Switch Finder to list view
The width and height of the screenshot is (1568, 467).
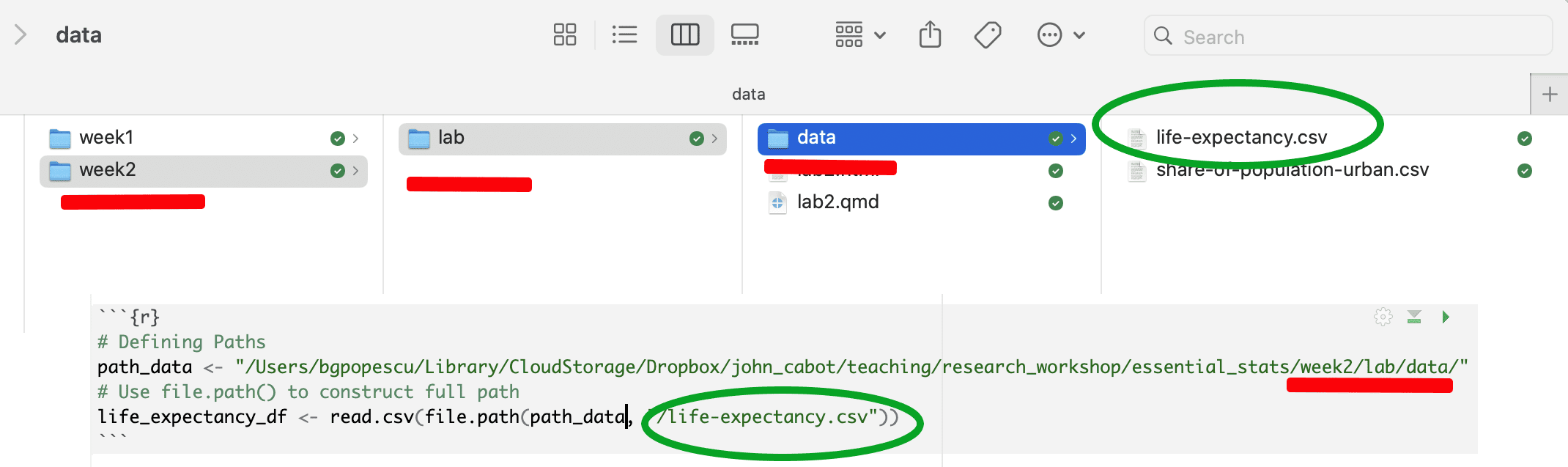pos(624,34)
